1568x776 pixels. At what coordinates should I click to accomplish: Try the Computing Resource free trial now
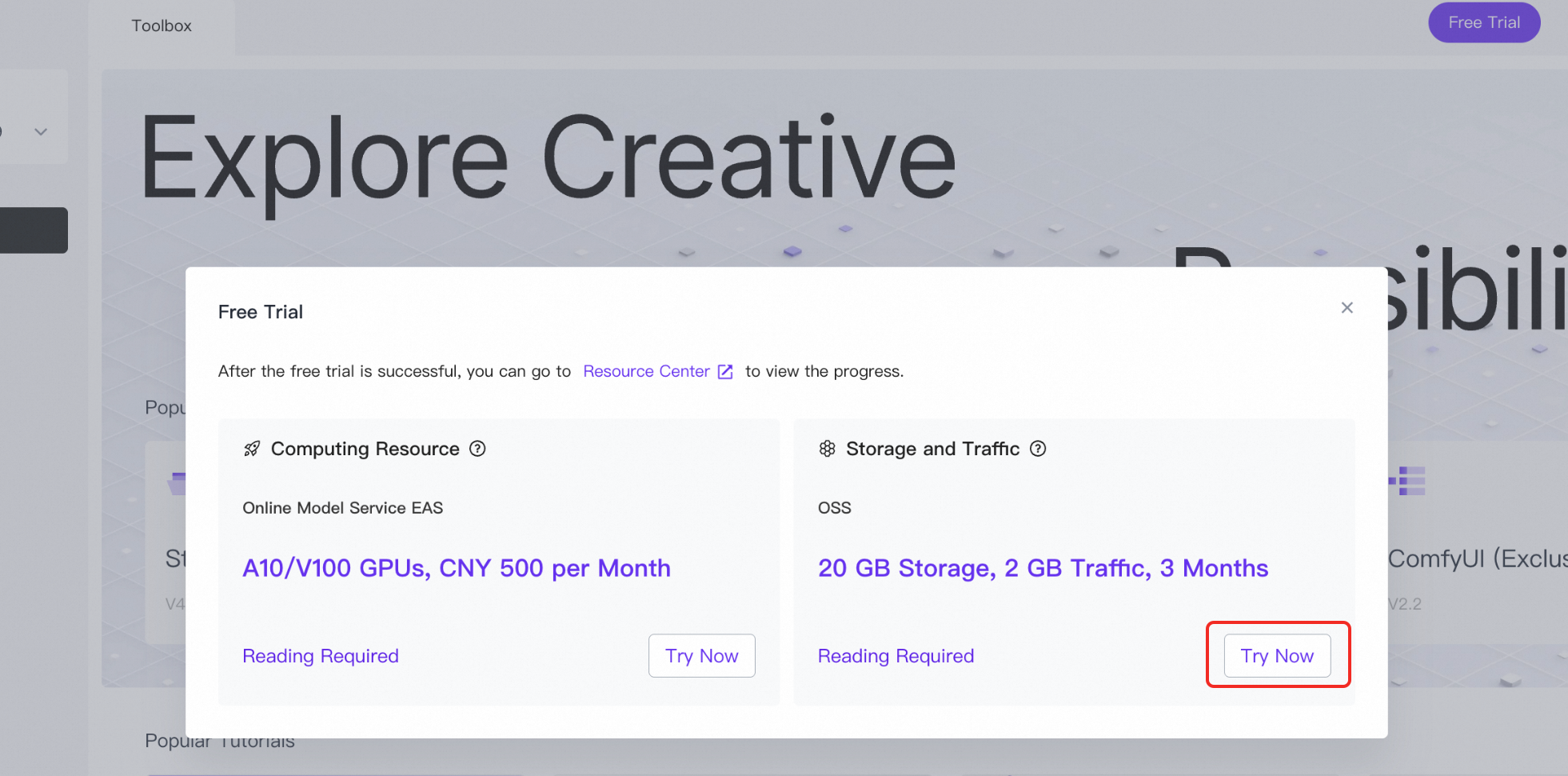(702, 656)
